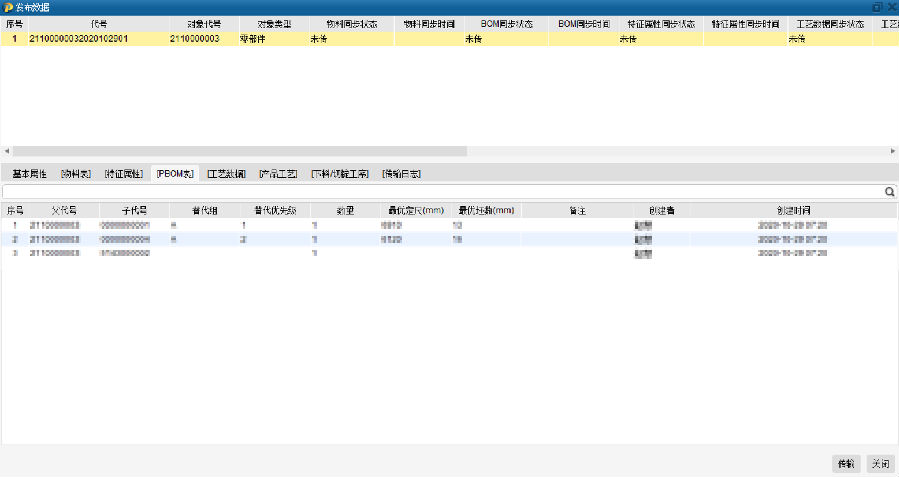
Task: Select the [特征属性] tab
Action: [x=125, y=173]
